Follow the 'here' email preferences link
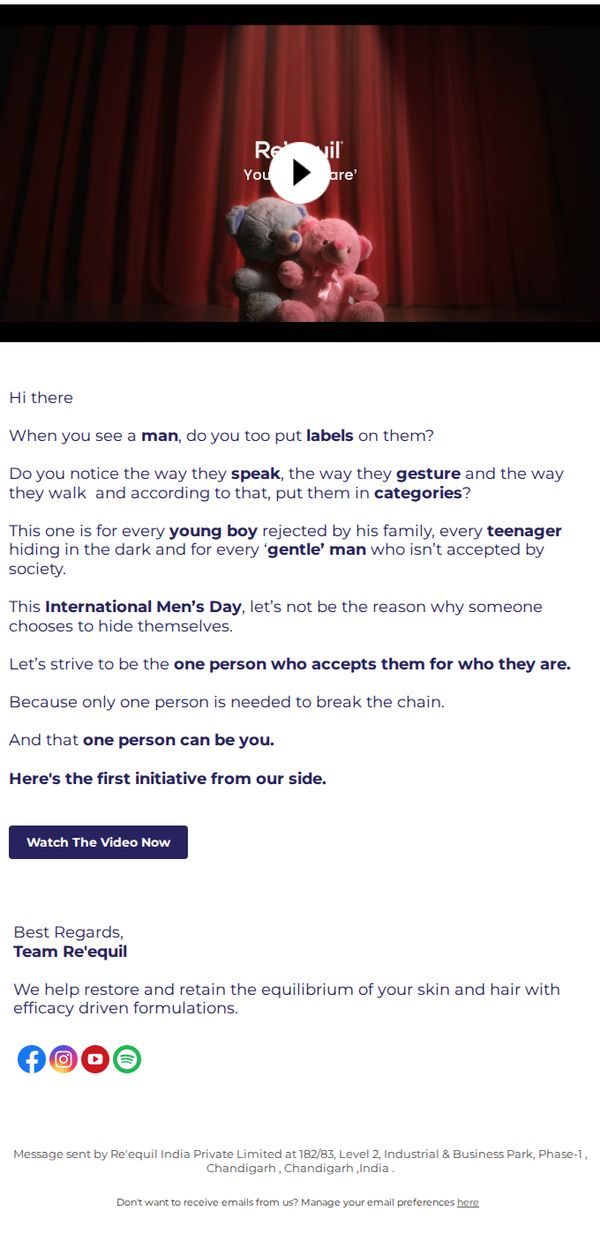The image size is (600, 1233). [x=468, y=1202]
